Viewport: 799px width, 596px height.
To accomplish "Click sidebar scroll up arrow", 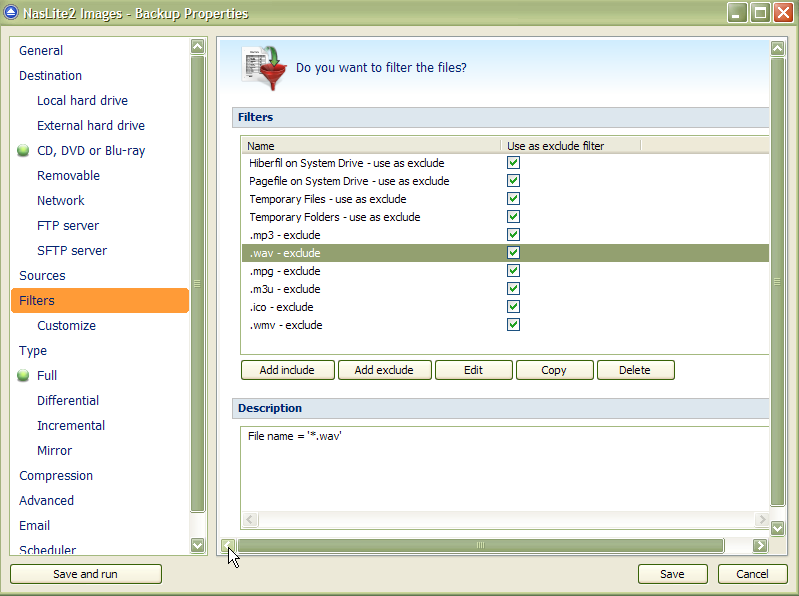I will click(198, 47).
